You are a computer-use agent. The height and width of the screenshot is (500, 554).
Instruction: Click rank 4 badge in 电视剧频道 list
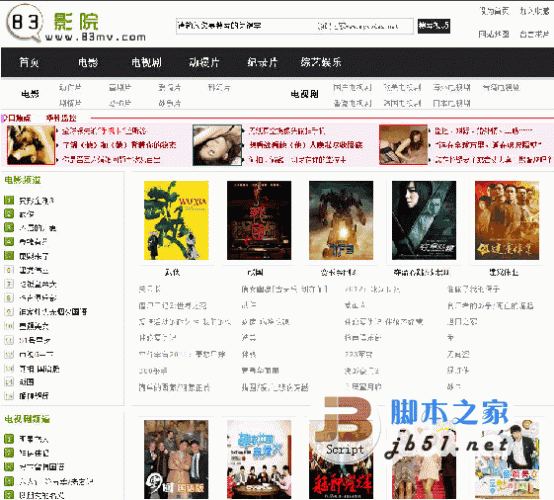pyautogui.click(x=9, y=481)
